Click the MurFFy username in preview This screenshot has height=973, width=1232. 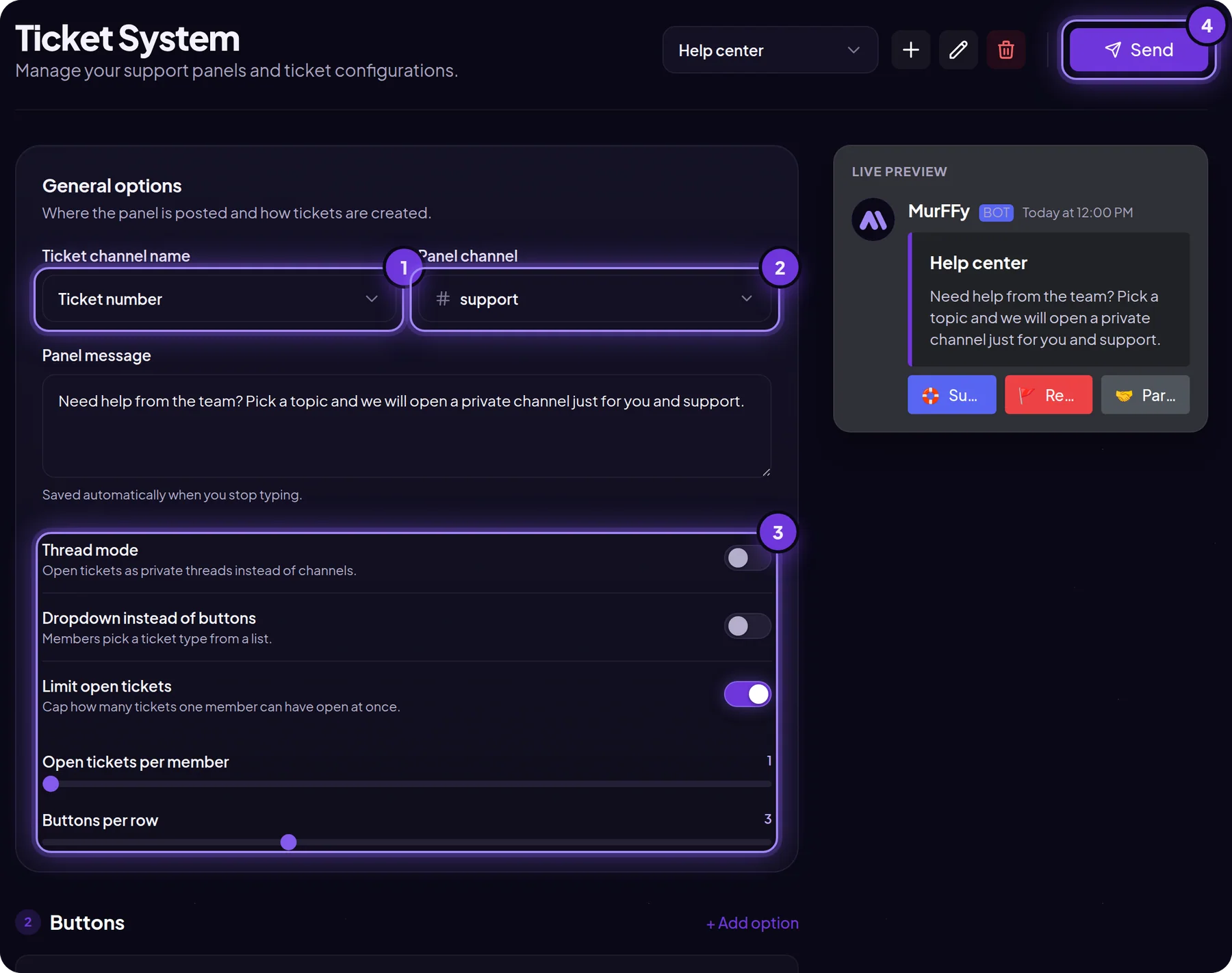(938, 212)
